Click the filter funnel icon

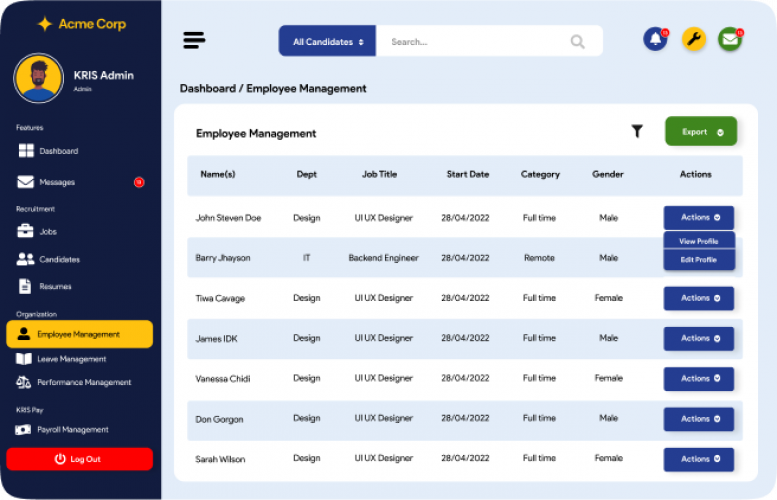point(637,131)
